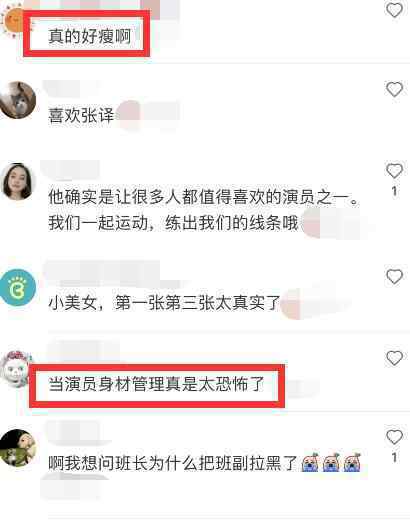Select the comment text "真的好瘦啊"
This screenshot has width=410, height=525.
pyautogui.click(x=89, y=36)
